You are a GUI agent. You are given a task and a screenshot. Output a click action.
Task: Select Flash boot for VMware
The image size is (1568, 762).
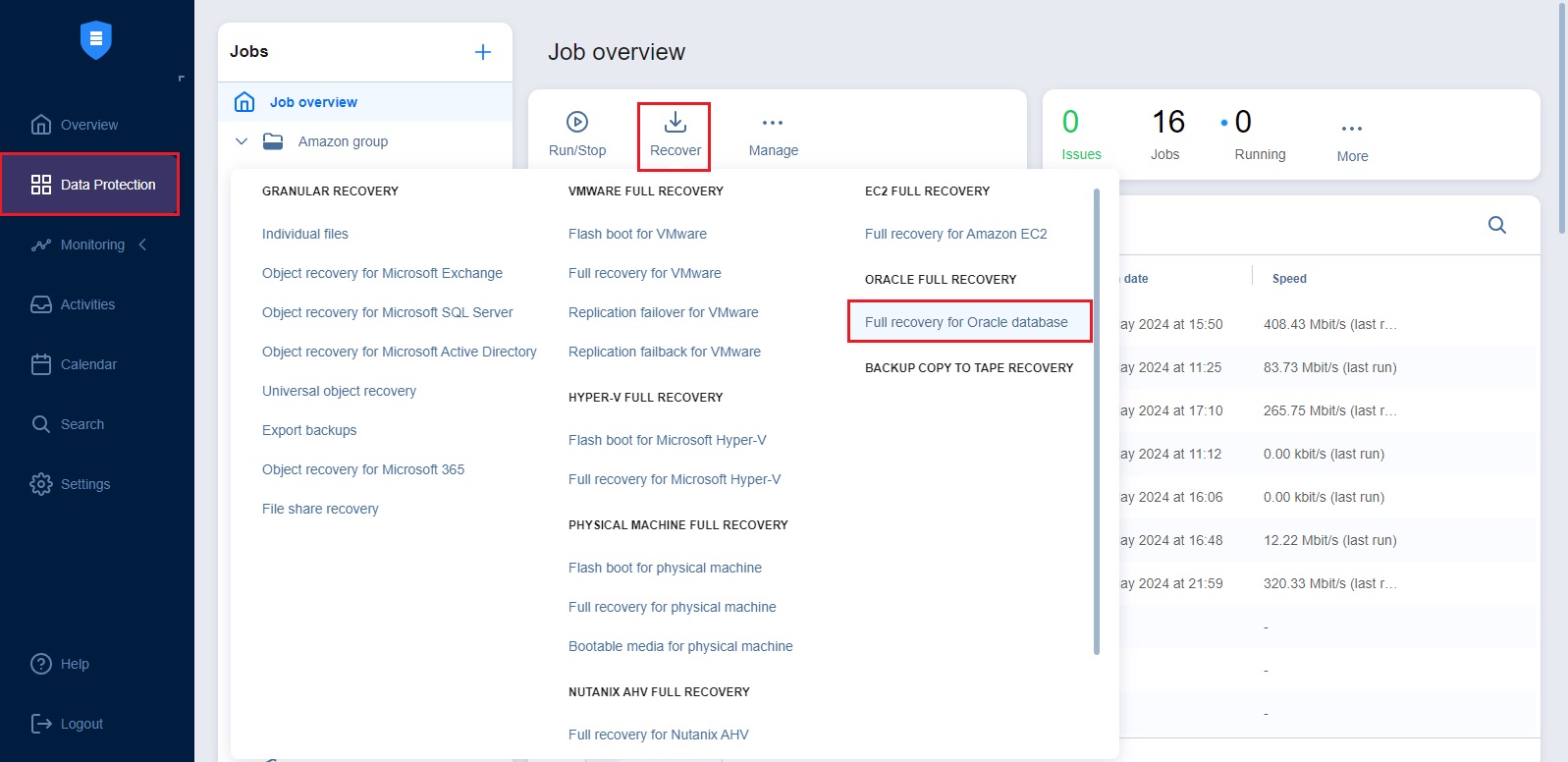[x=637, y=234]
